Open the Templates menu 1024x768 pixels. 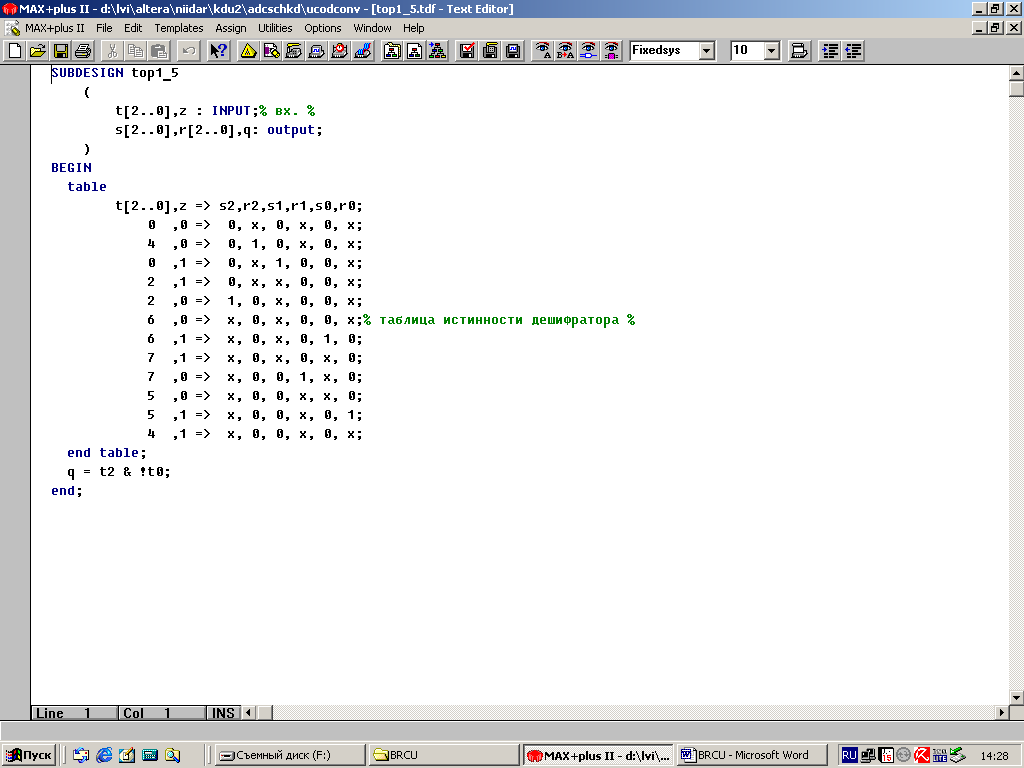179,28
